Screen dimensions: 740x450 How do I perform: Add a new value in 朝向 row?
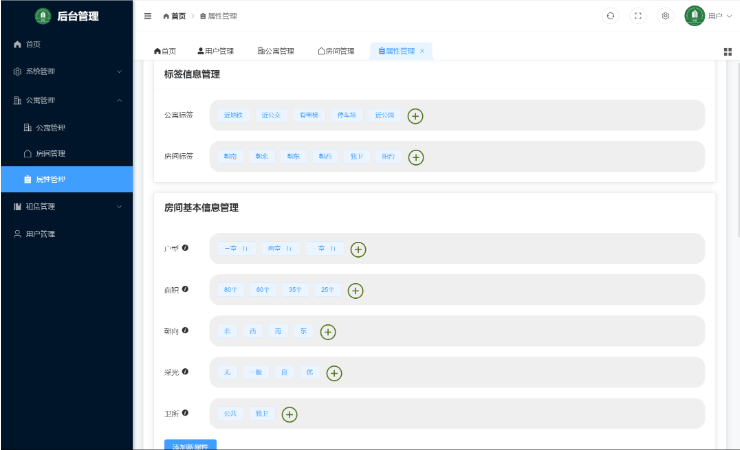(327, 332)
